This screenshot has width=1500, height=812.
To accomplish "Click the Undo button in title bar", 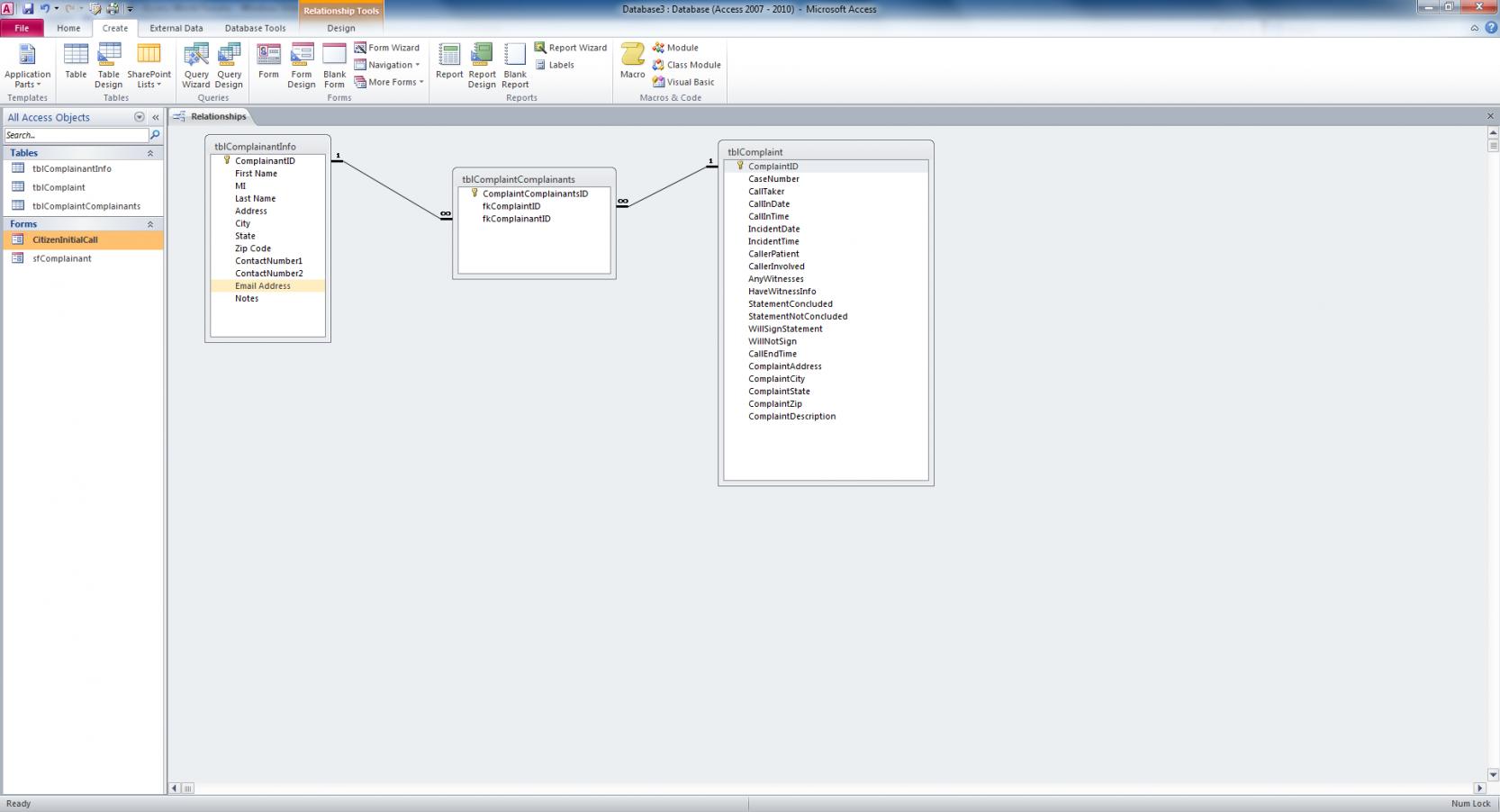I will click(x=45, y=9).
